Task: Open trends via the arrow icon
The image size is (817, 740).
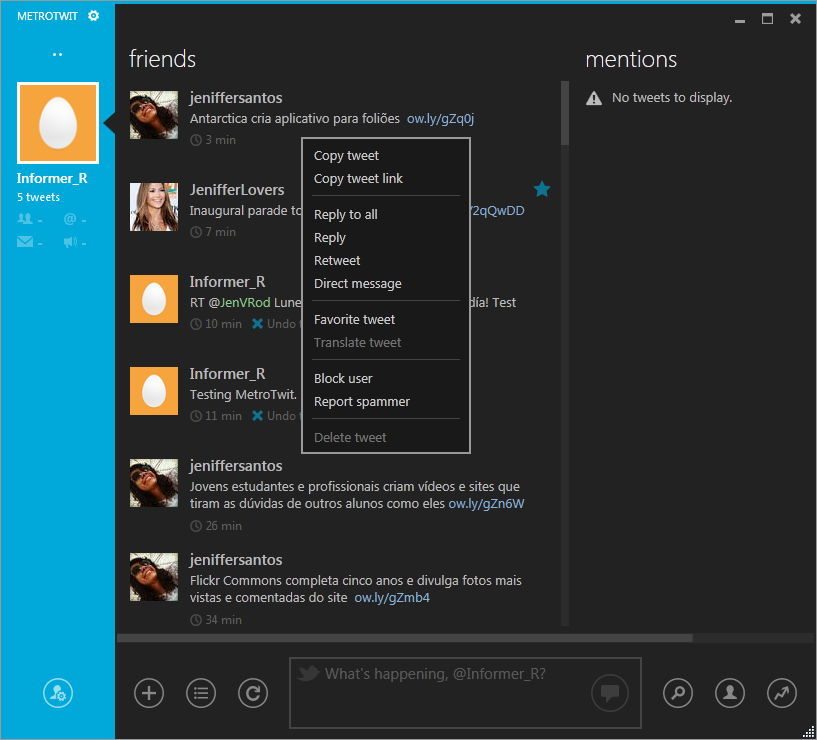Action: (781, 692)
